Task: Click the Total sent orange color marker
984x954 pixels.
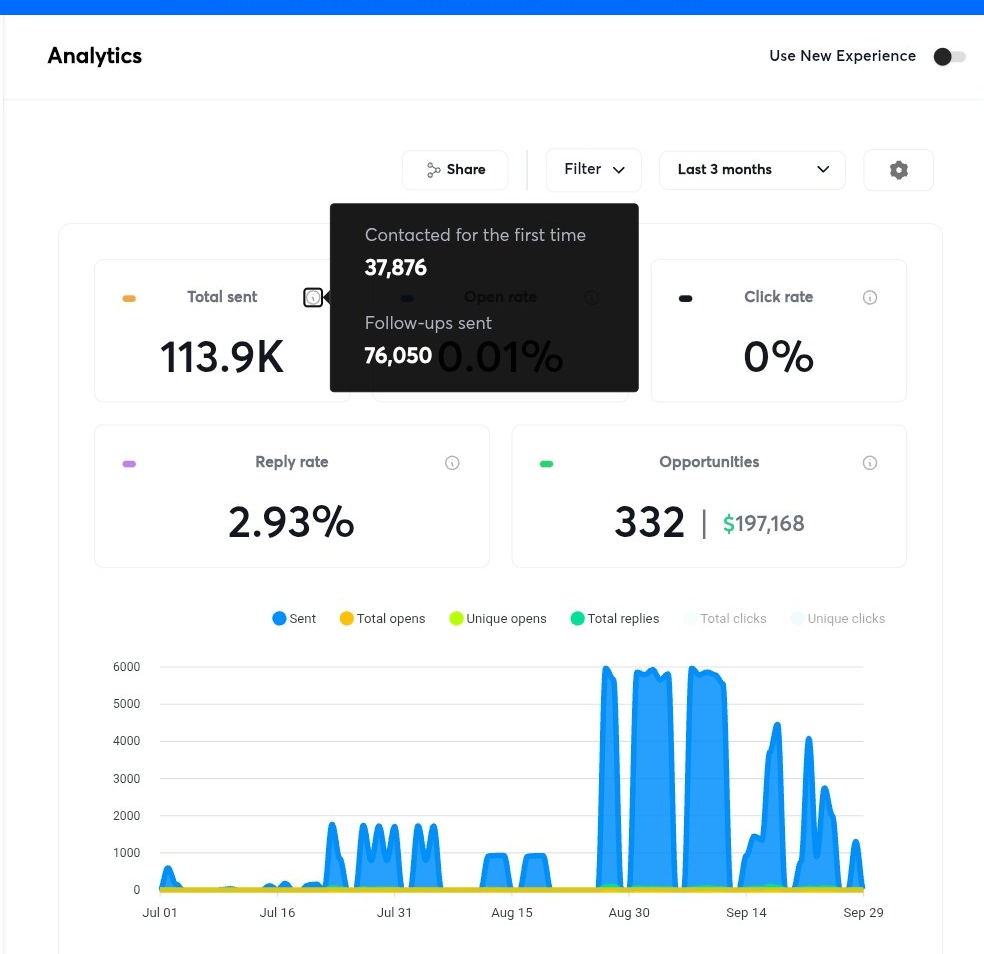Action: pyautogui.click(x=129, y=298)
